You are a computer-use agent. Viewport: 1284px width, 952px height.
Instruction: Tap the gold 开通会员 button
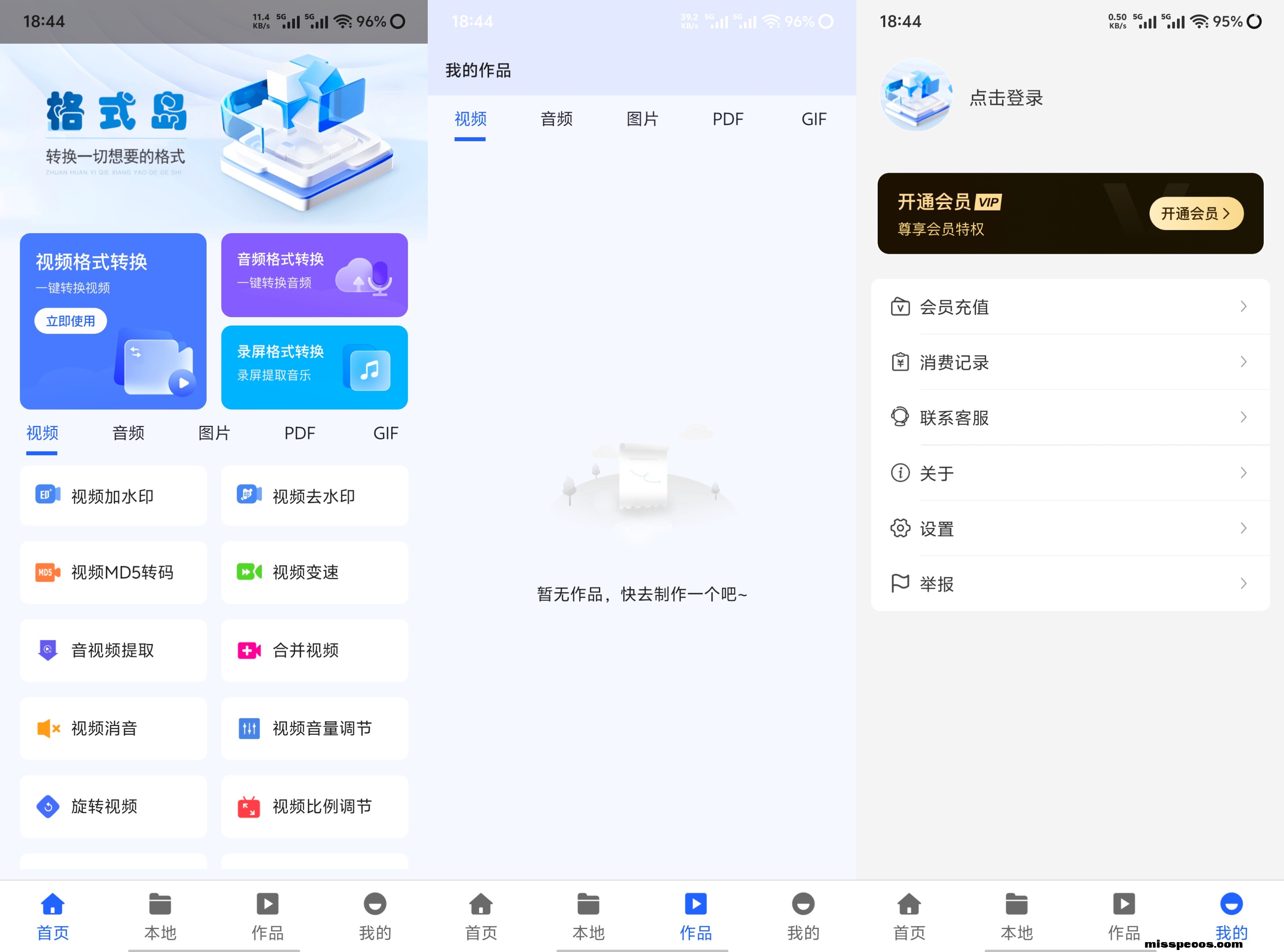coord(1195,213)
